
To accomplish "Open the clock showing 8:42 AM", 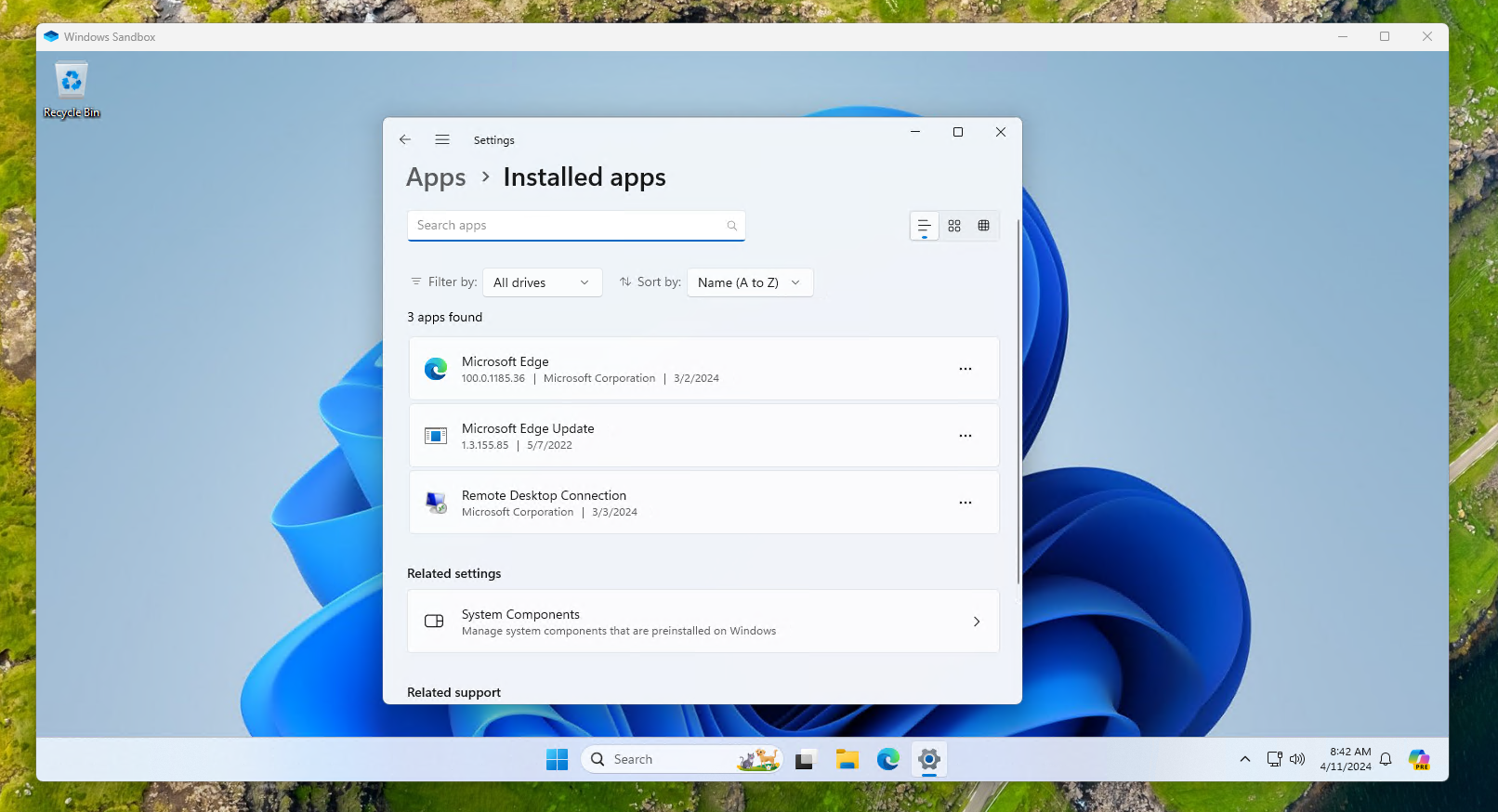I will (1346, 759).
